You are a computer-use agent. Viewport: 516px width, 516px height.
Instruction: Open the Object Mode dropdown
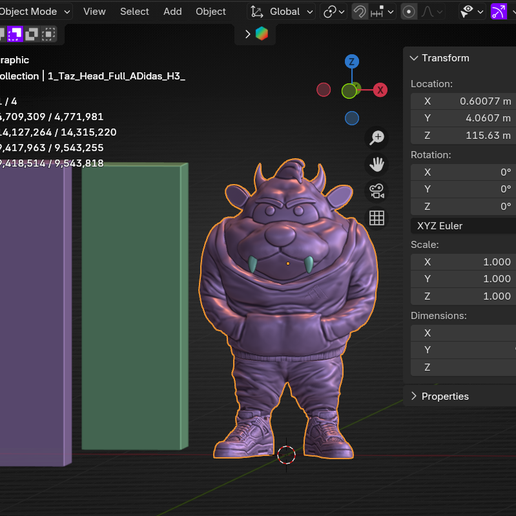coord(35,12)
